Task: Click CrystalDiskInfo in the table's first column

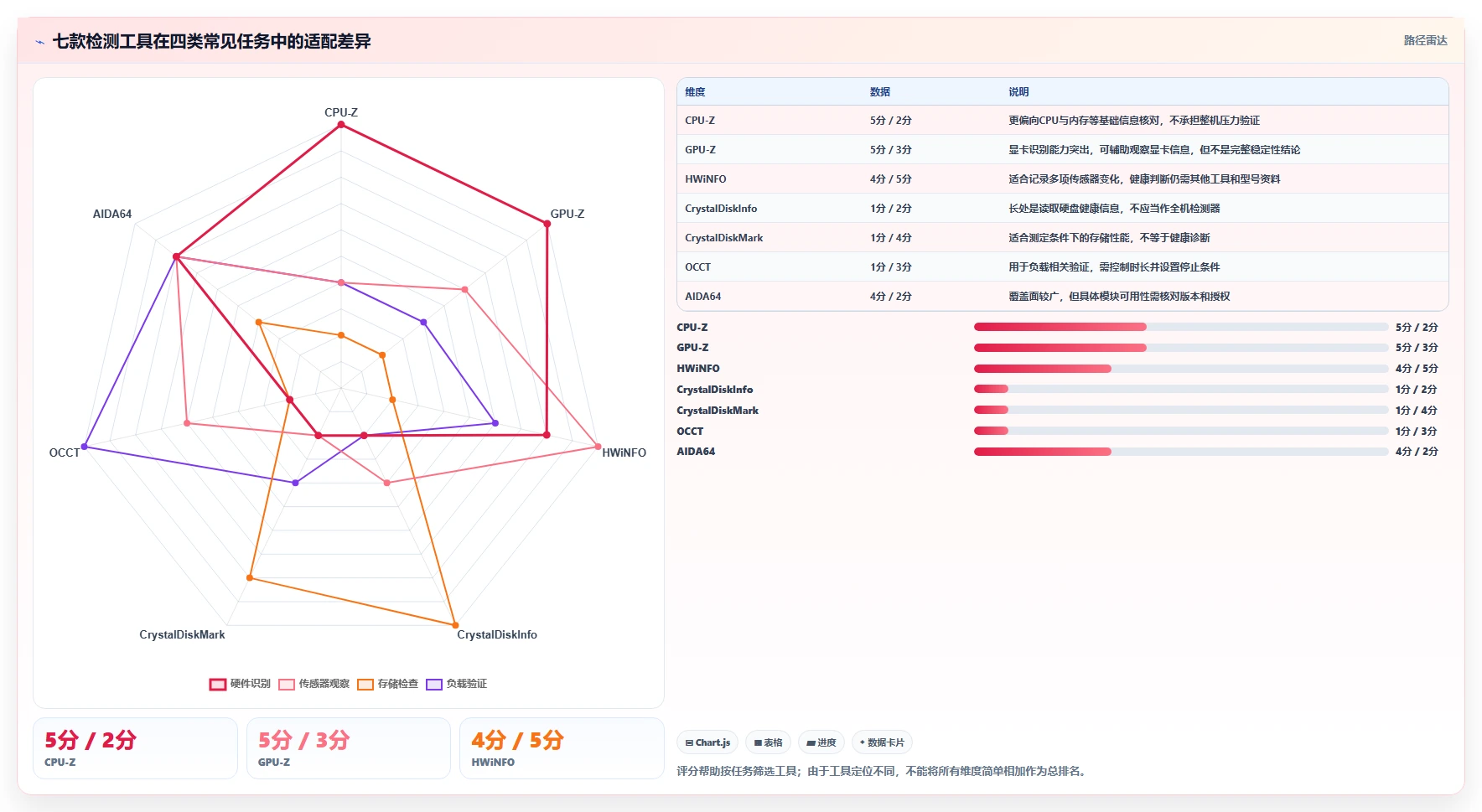Action: point(721,209)
